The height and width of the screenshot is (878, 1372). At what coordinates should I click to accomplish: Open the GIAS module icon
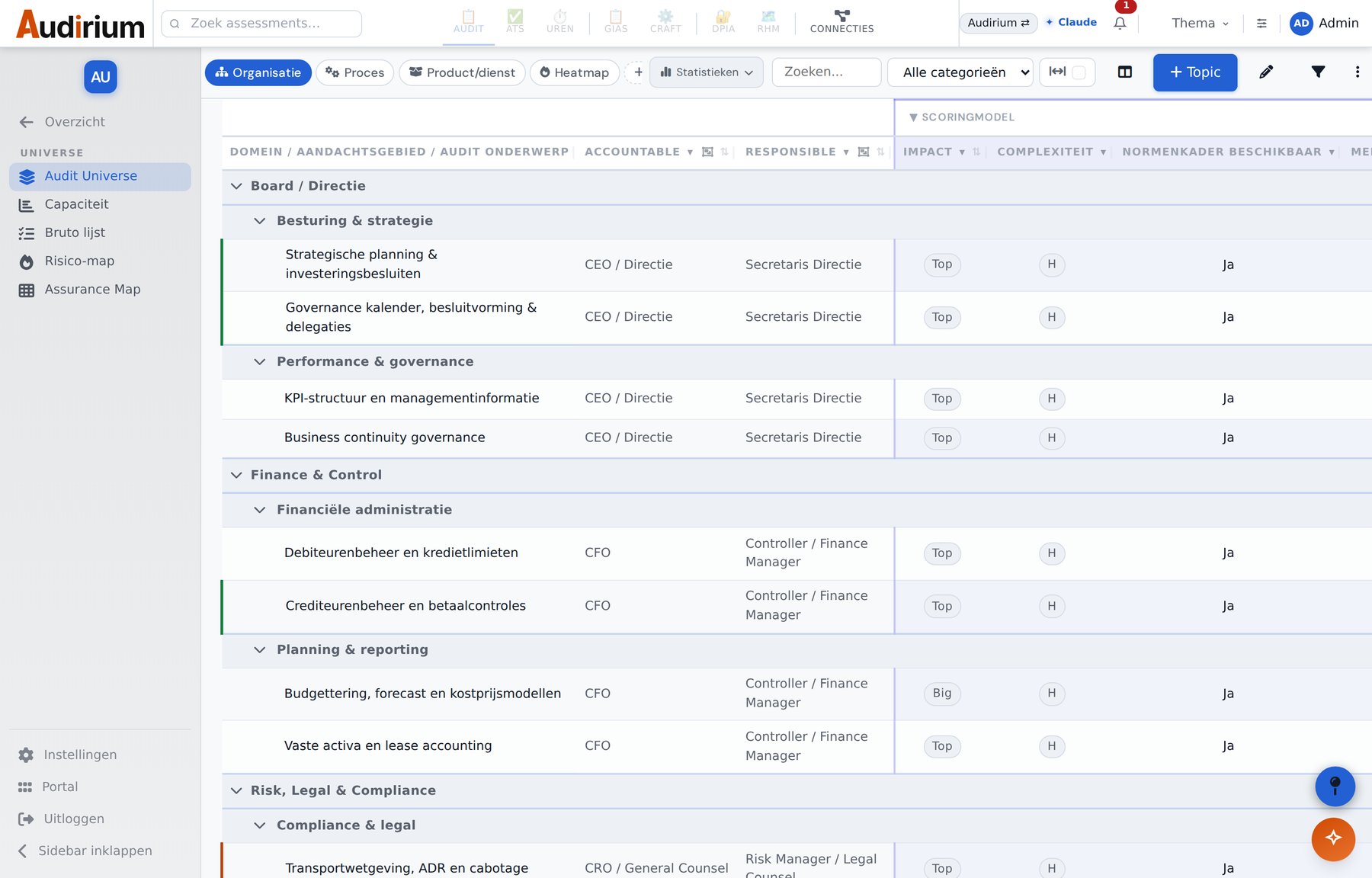point(616,22)
